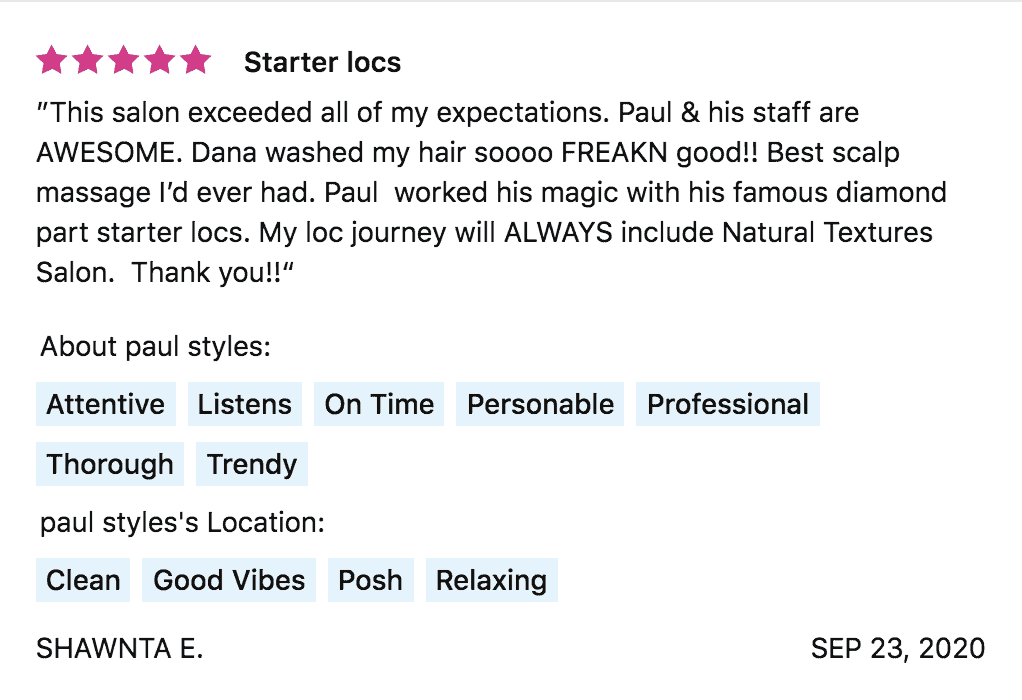Select the Thorough tag
1022x700 pixels.
110,464
